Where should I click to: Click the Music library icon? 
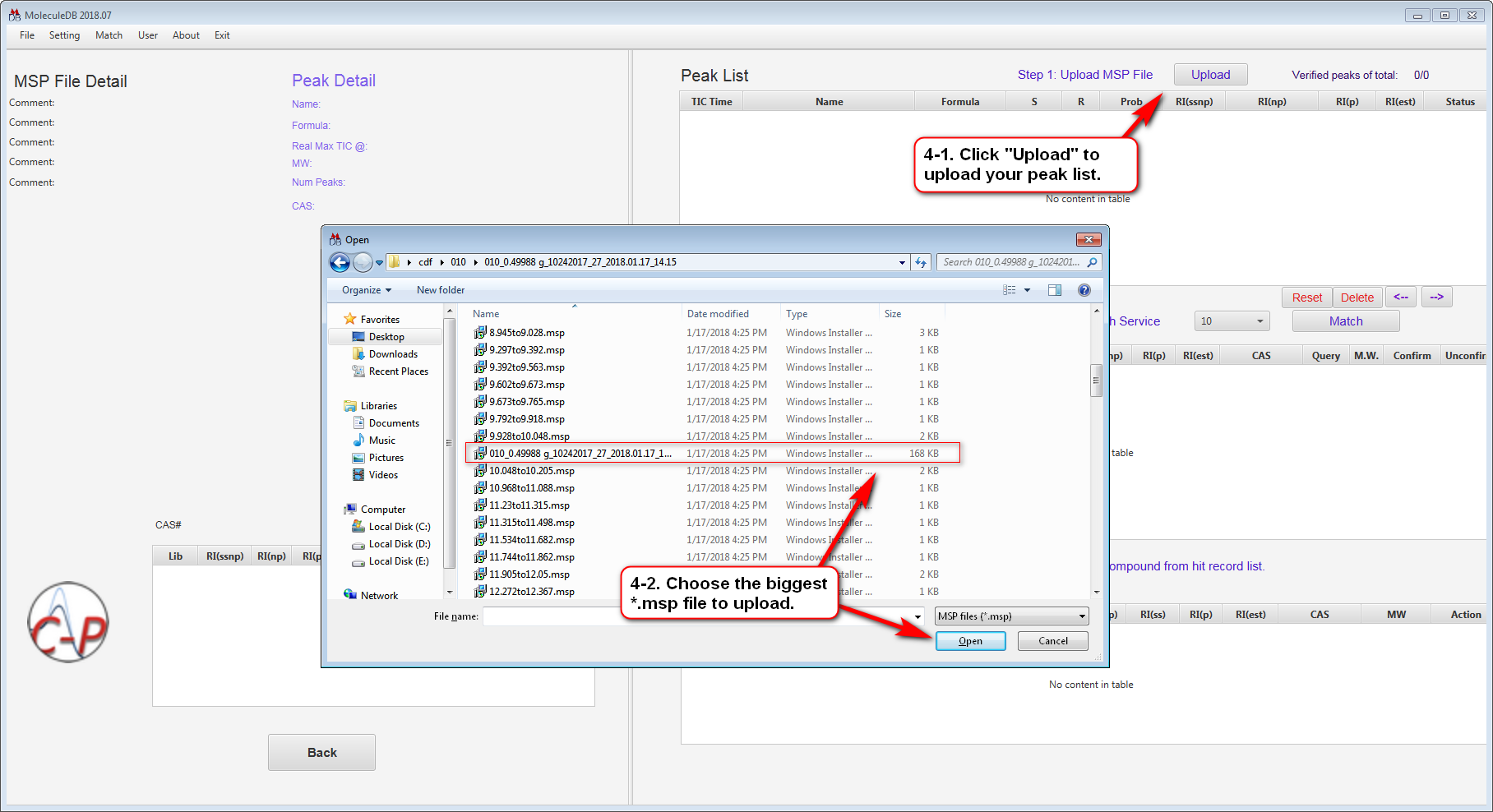pyautogui.click(x=358, y=441)
